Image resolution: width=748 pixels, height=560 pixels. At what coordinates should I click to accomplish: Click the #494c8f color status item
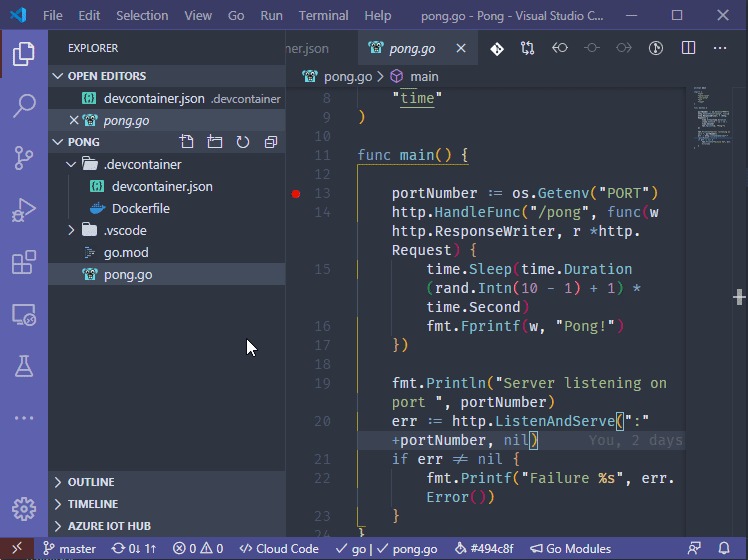click(484, 549)
